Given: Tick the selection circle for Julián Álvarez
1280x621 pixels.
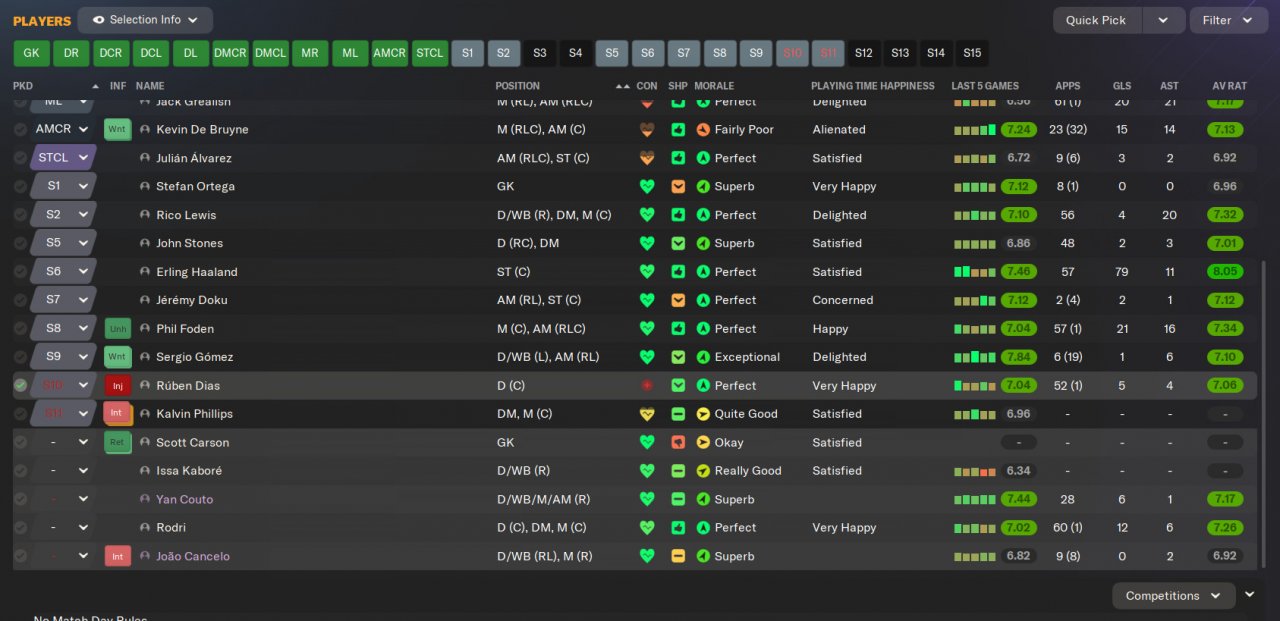Looking at the screenshot, I should click(x=20, y=158).
